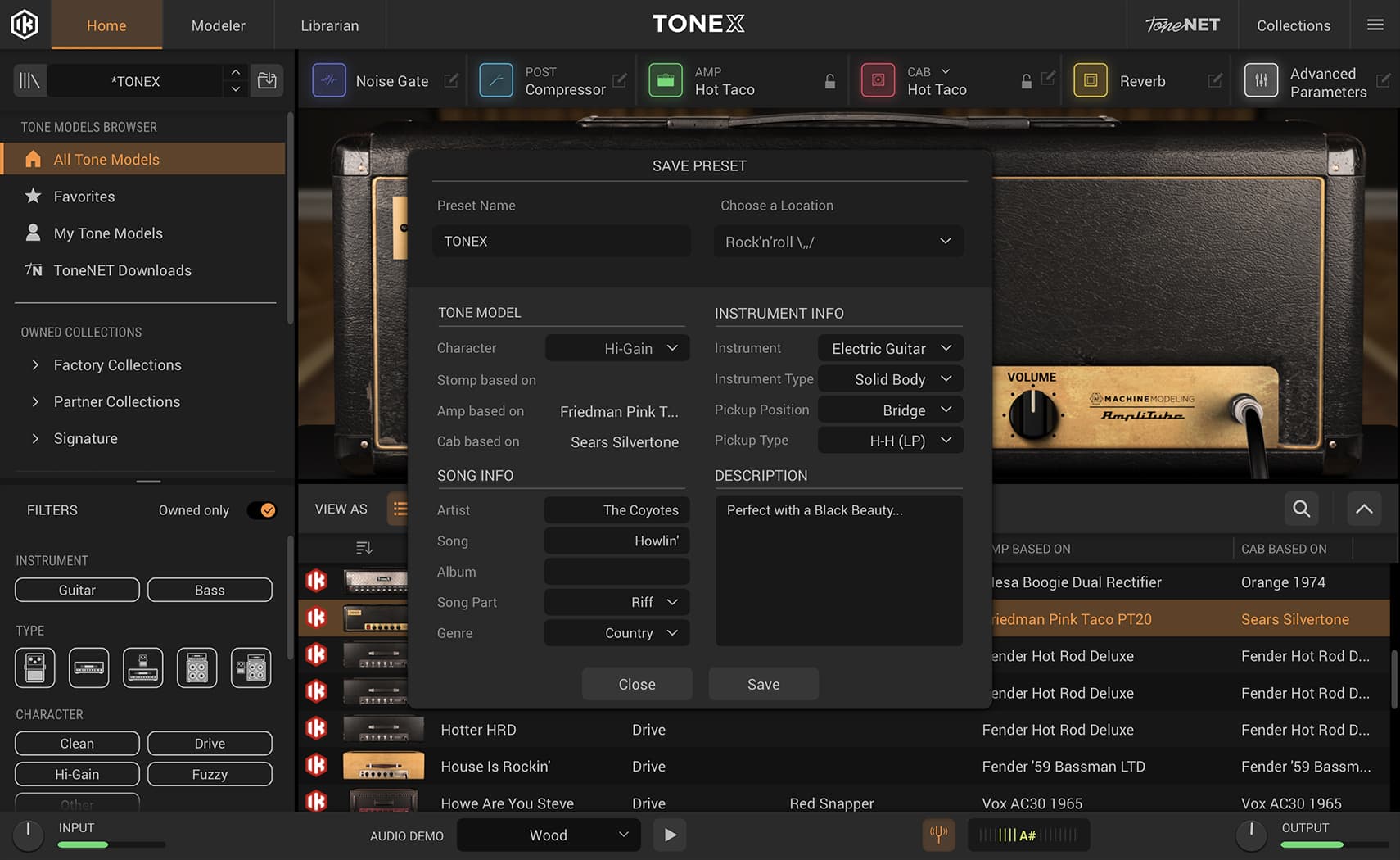Expand the Factory Collections tree item
Viewport: 1400px width, 860px height.
coord(35,365)
